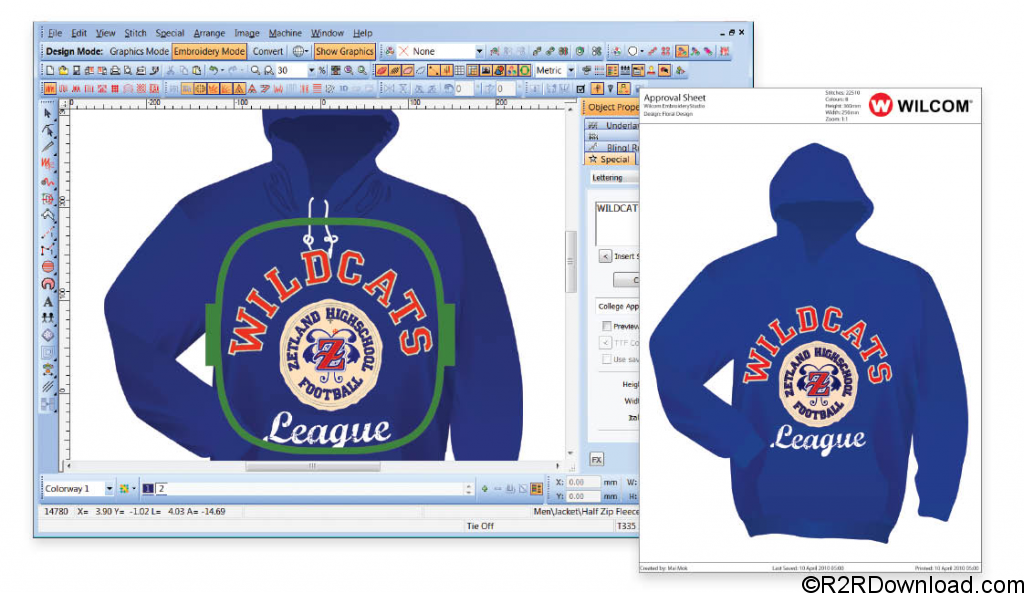The height and width of the screenshot is (593, 1024).
Task: Toggle the Preview checkbox
Action: click(x=607, y=326)
